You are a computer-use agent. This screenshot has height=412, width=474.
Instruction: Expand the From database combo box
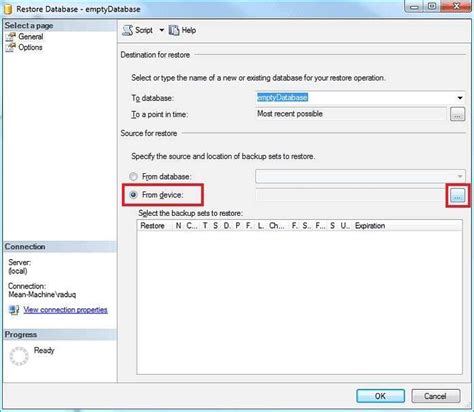(x=360, y=176)
